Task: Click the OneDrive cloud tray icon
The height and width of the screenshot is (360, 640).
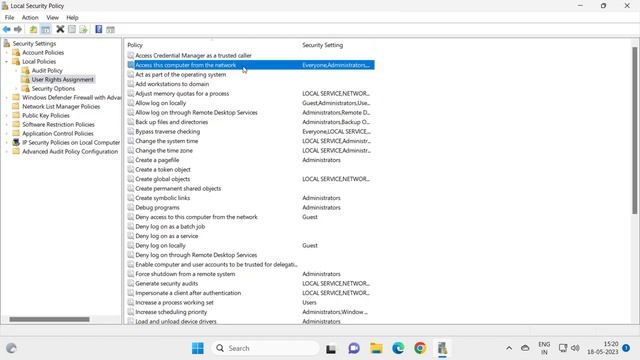Action: pyautogui.click(x=525, y=348)
